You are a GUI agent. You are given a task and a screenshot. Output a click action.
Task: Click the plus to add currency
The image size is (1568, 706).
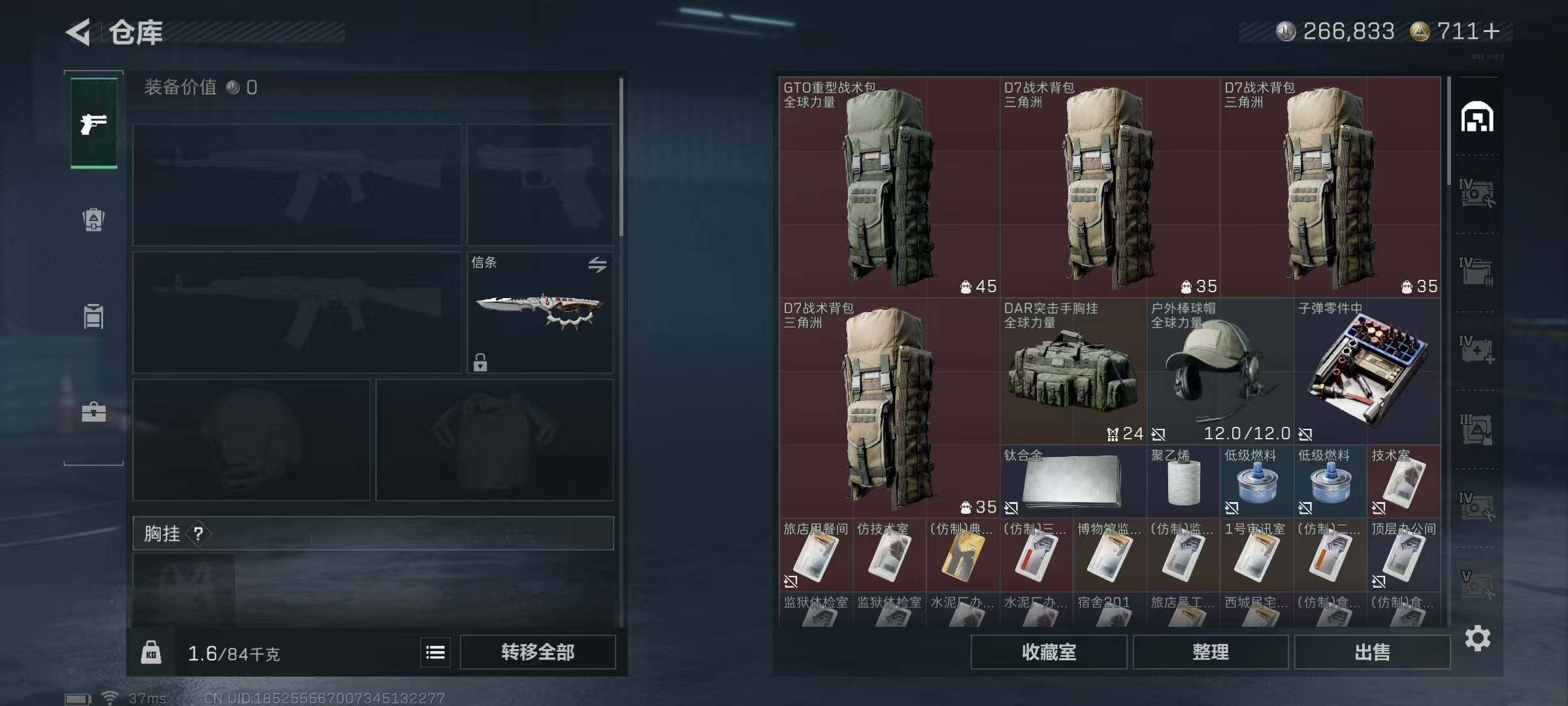(x=1492, y=31)
